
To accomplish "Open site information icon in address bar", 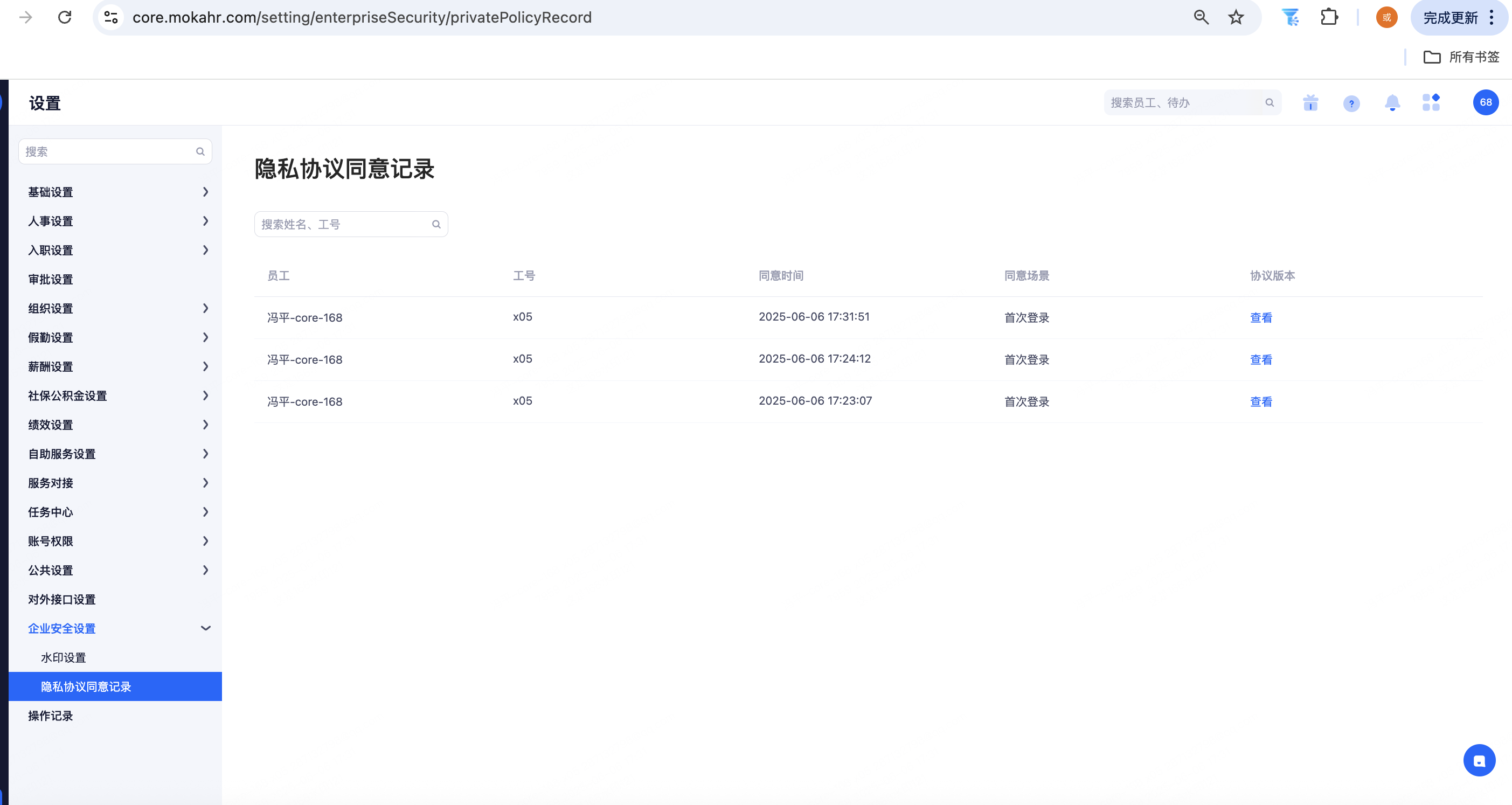I will pos(111,17).
